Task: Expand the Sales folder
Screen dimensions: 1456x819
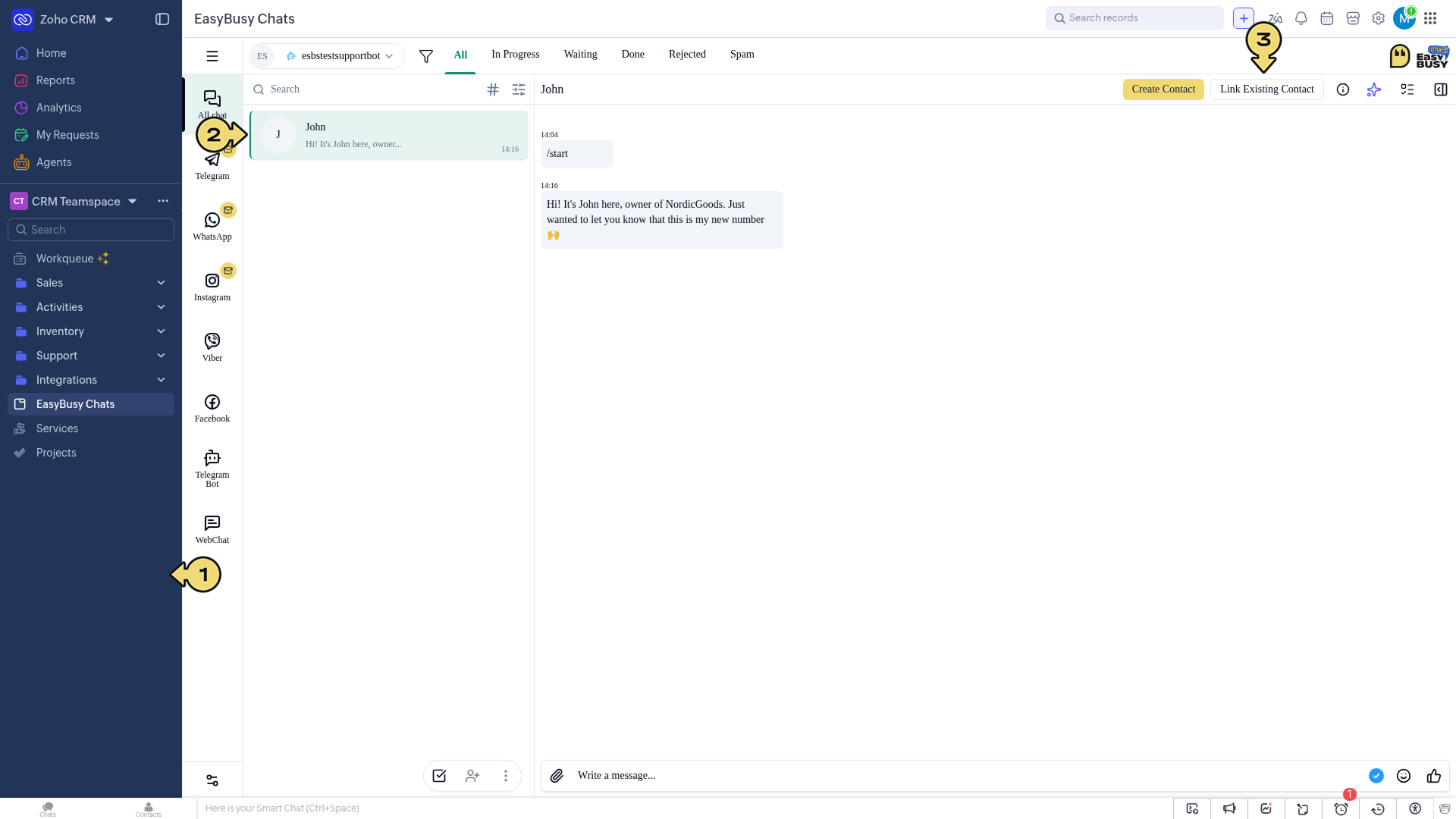Action: click(x=91, y=283)
